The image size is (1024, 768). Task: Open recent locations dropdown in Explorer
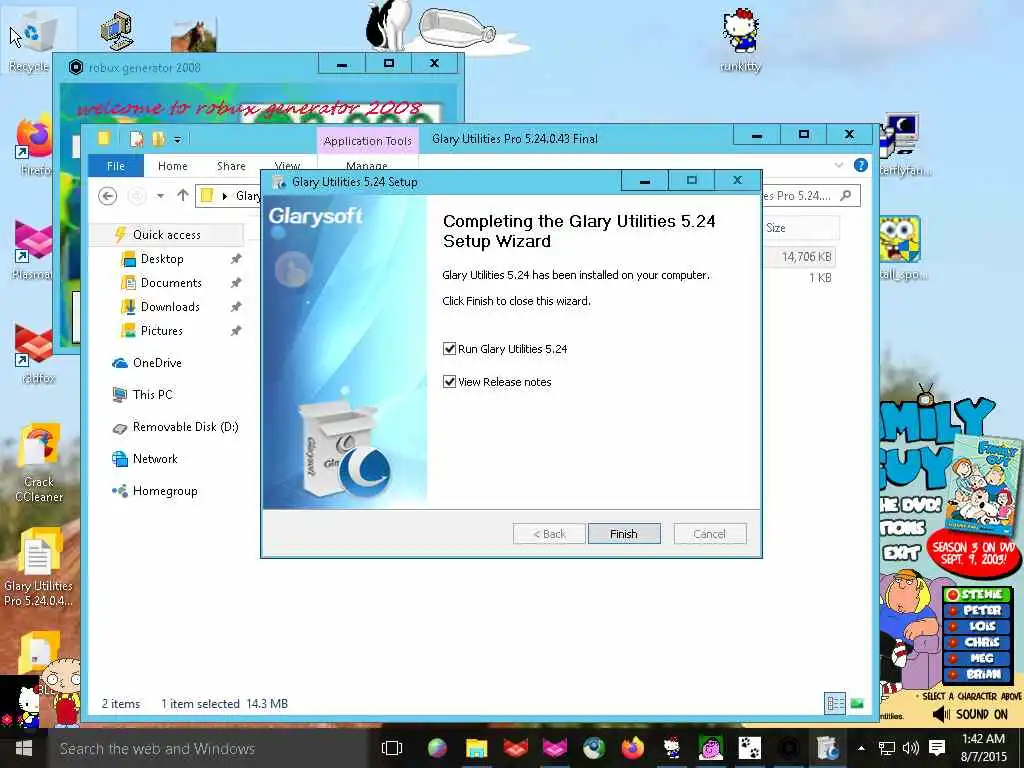pos(160,195)
